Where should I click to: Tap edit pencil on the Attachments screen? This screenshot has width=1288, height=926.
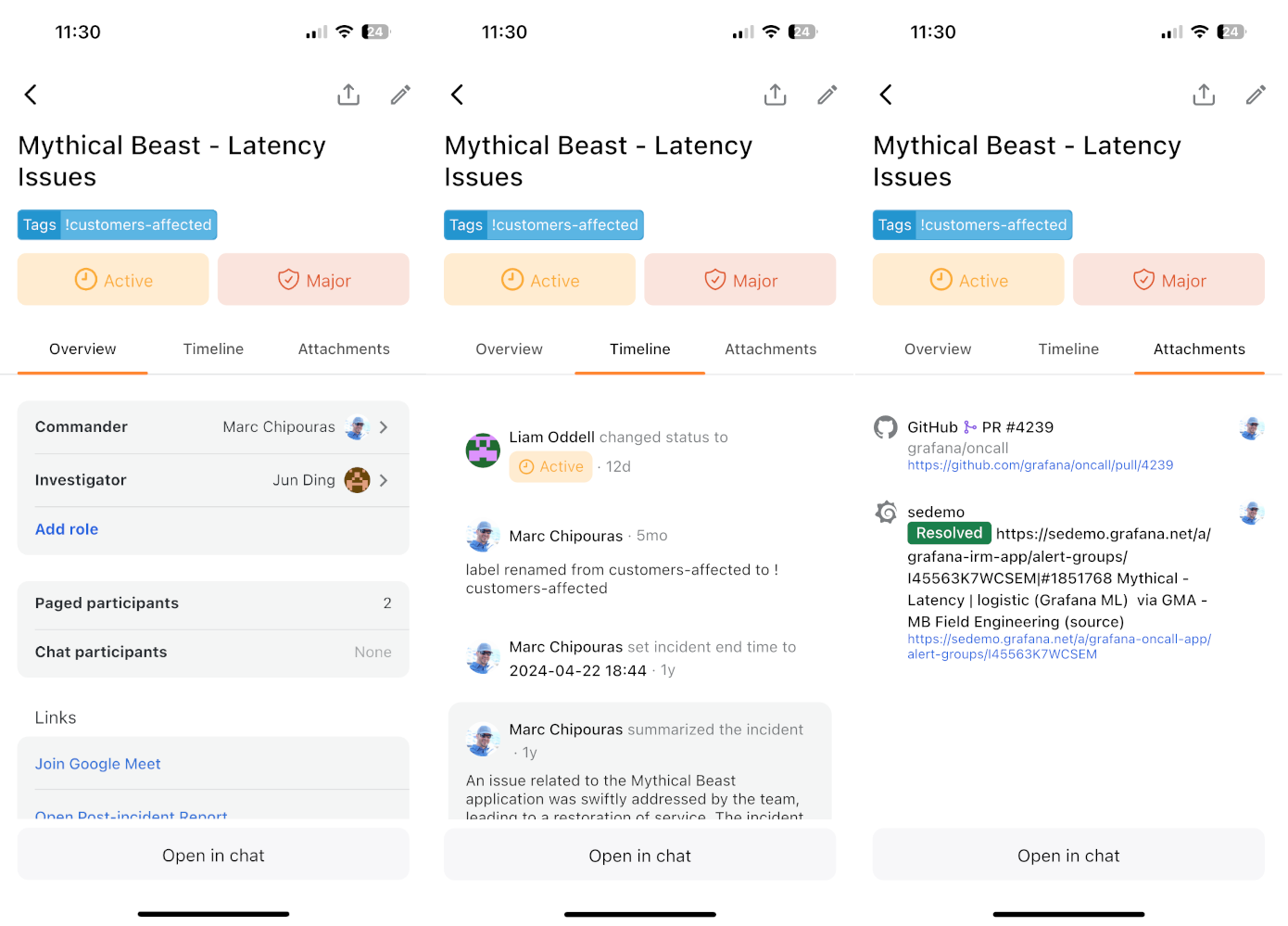click(x=1256, y=95)
